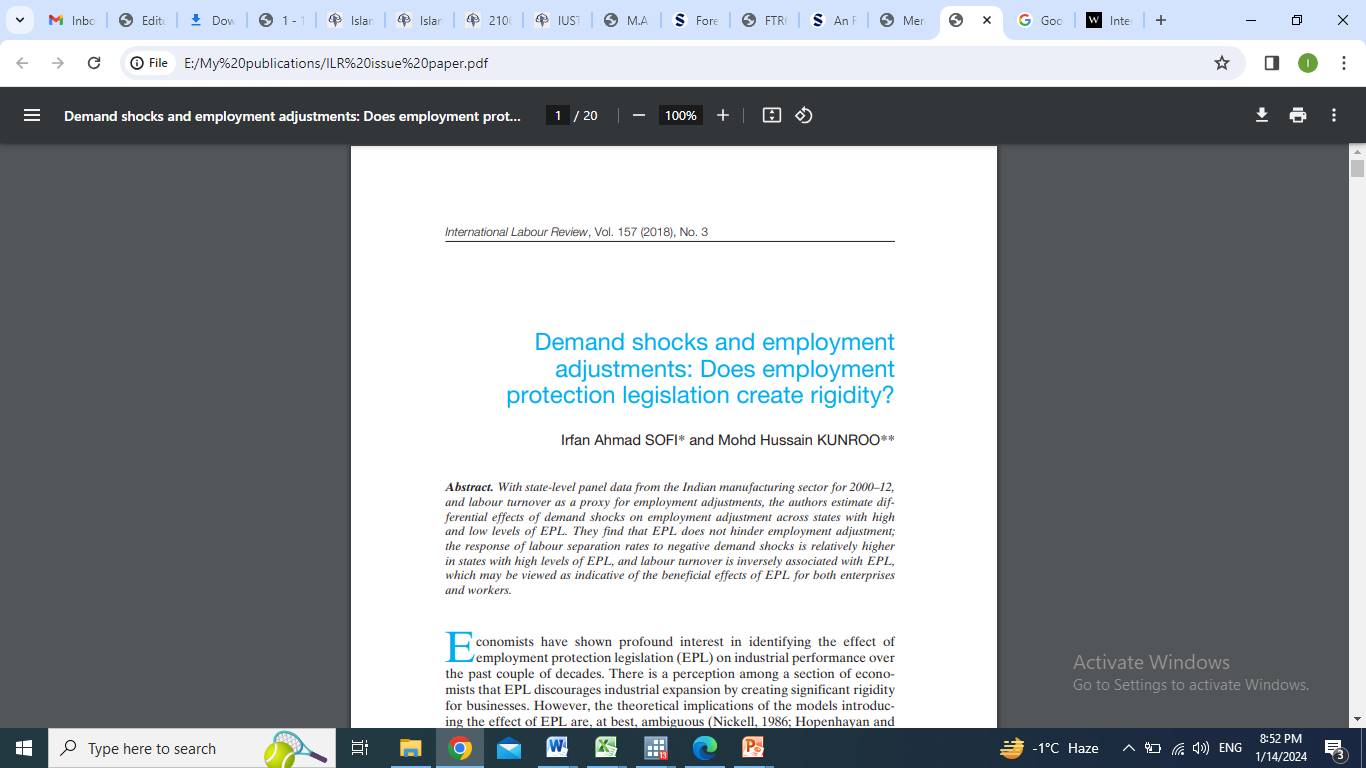Open the browser side panel

pyautogui.click(x=1272, y=63)
